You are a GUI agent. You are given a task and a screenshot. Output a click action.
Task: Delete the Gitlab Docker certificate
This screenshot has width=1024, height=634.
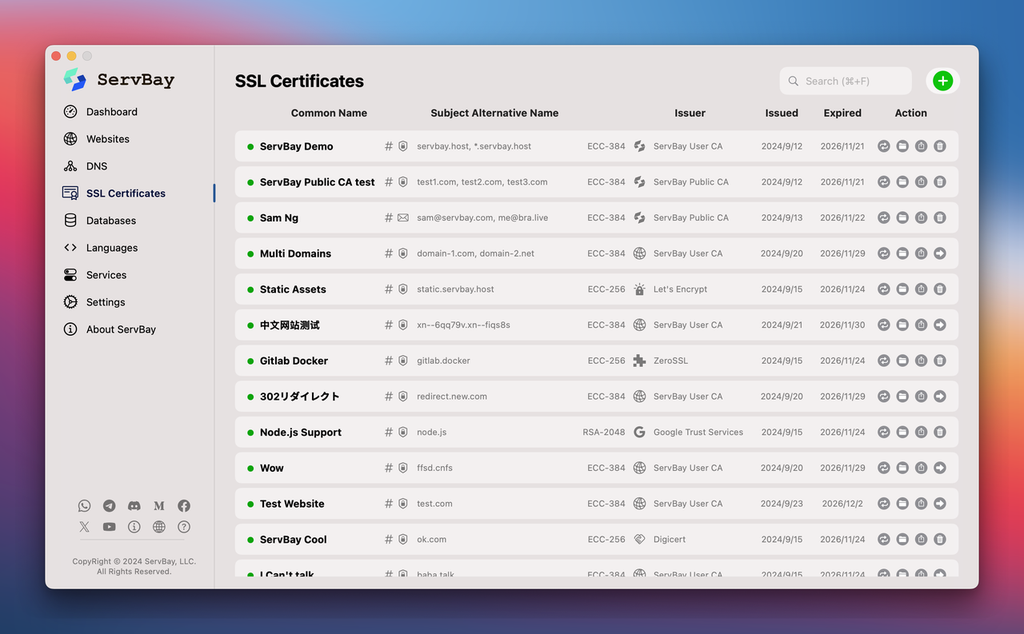pyautogui.click(x=940, y=360)
